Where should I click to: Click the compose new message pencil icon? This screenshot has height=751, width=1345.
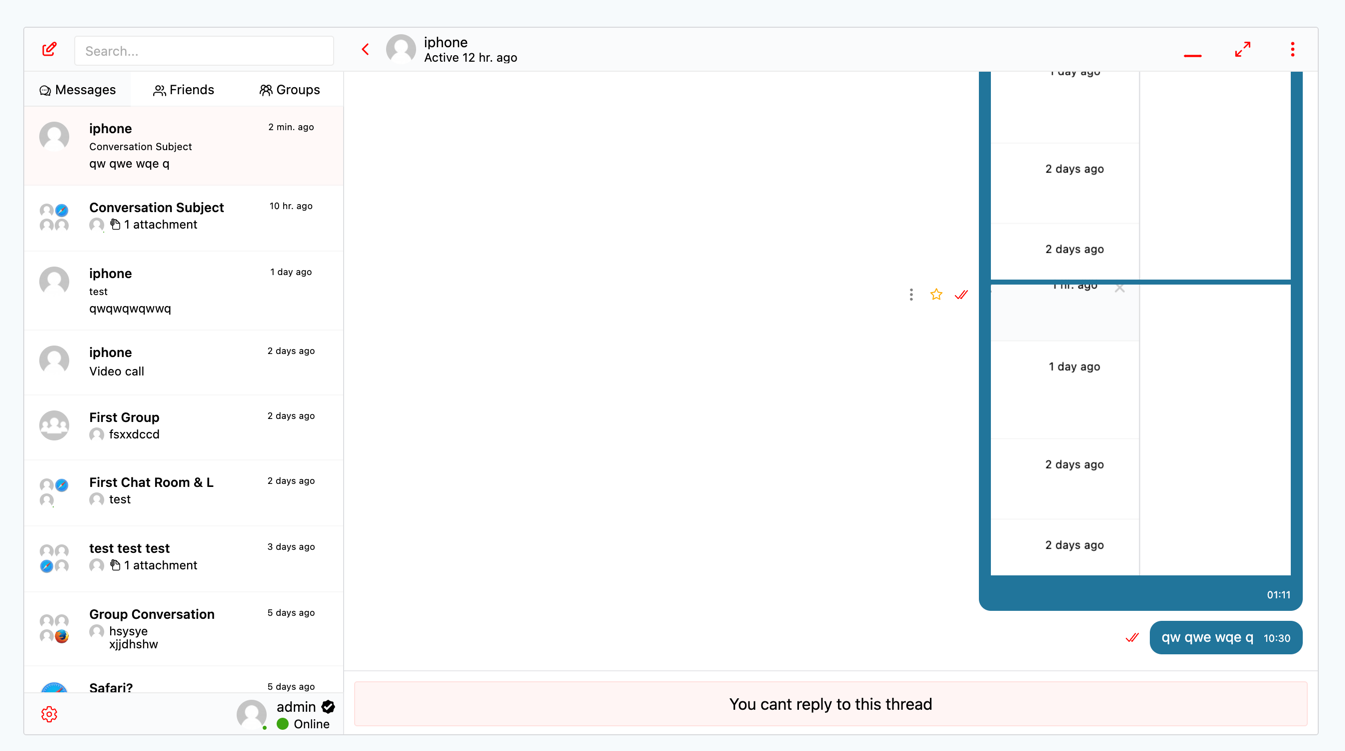point(49,49)
